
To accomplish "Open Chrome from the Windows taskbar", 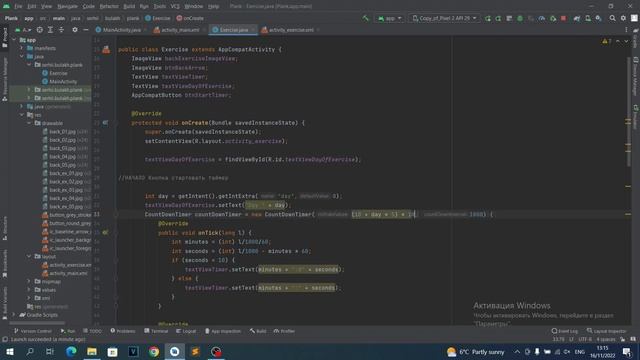I will coord(154,351).
